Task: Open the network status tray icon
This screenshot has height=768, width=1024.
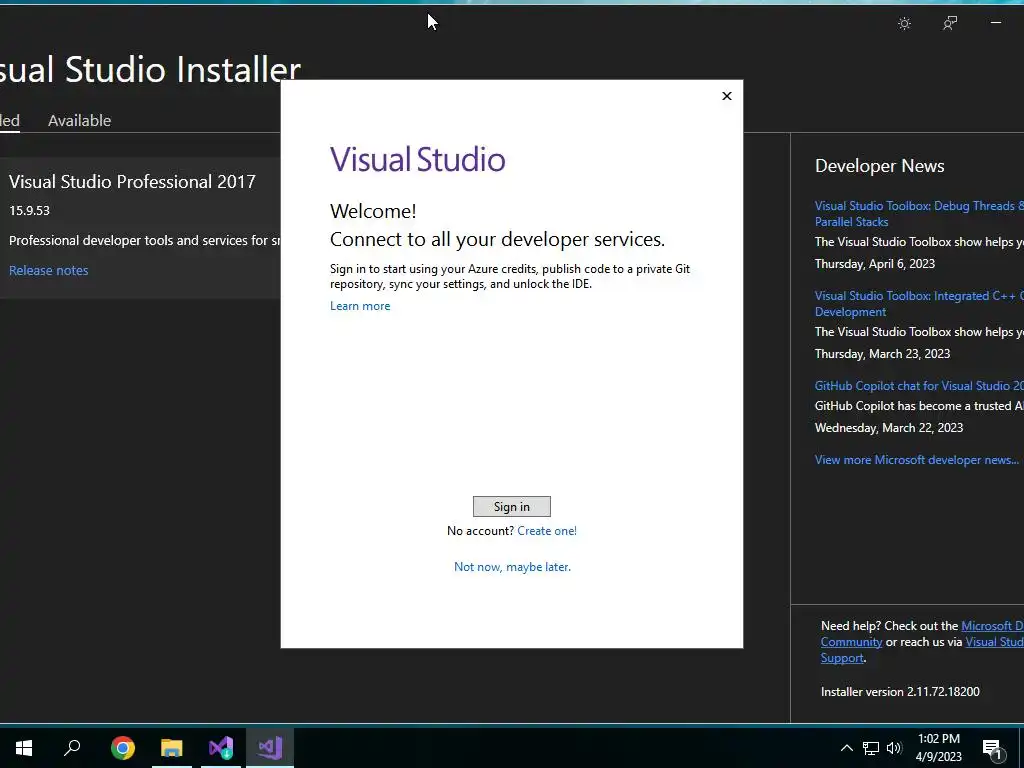Action: pos(871,748)
